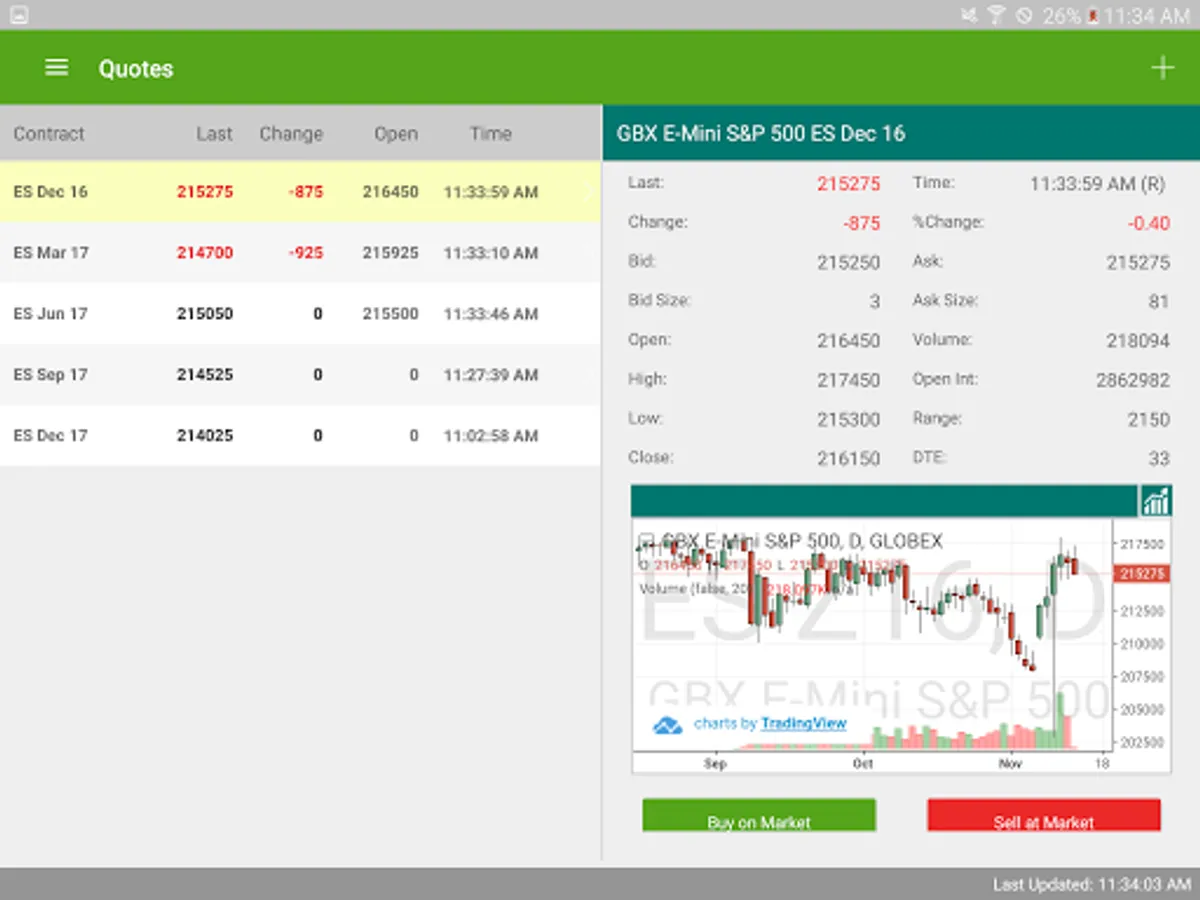
Task: Click the Ask Size value 81
Action: (x=1159, y=302)
